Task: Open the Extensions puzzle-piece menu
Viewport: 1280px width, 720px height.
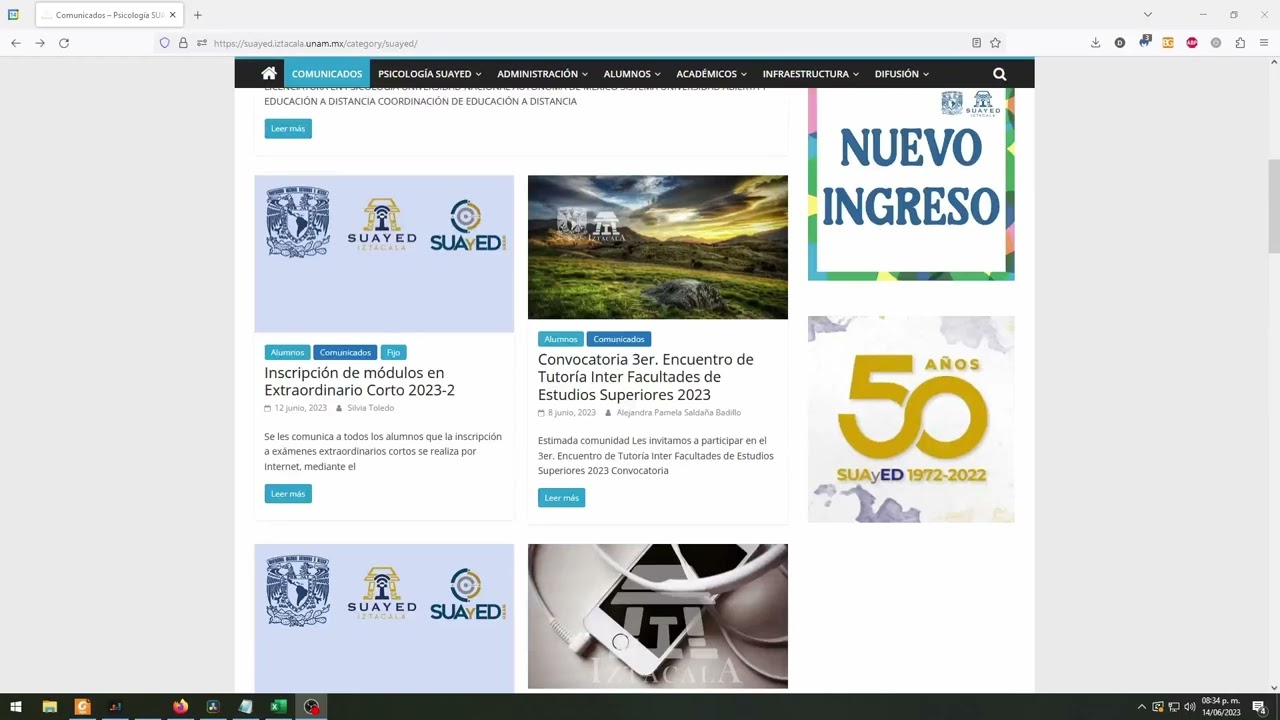Action: coord(1240,43)
